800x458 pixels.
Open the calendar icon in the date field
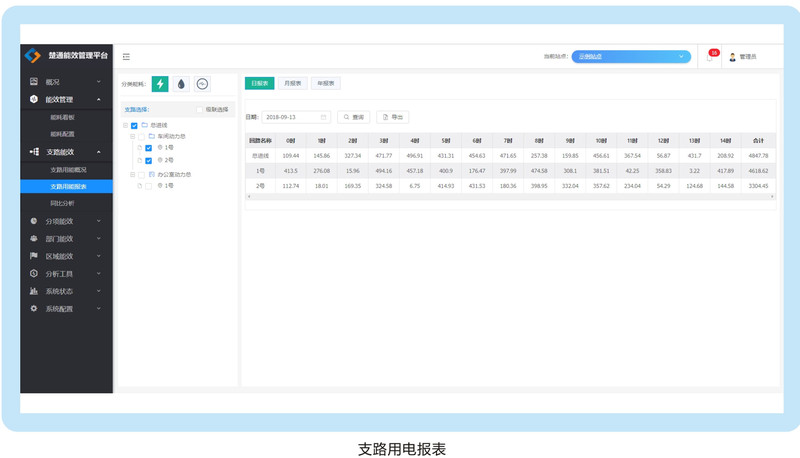[323, 117]
